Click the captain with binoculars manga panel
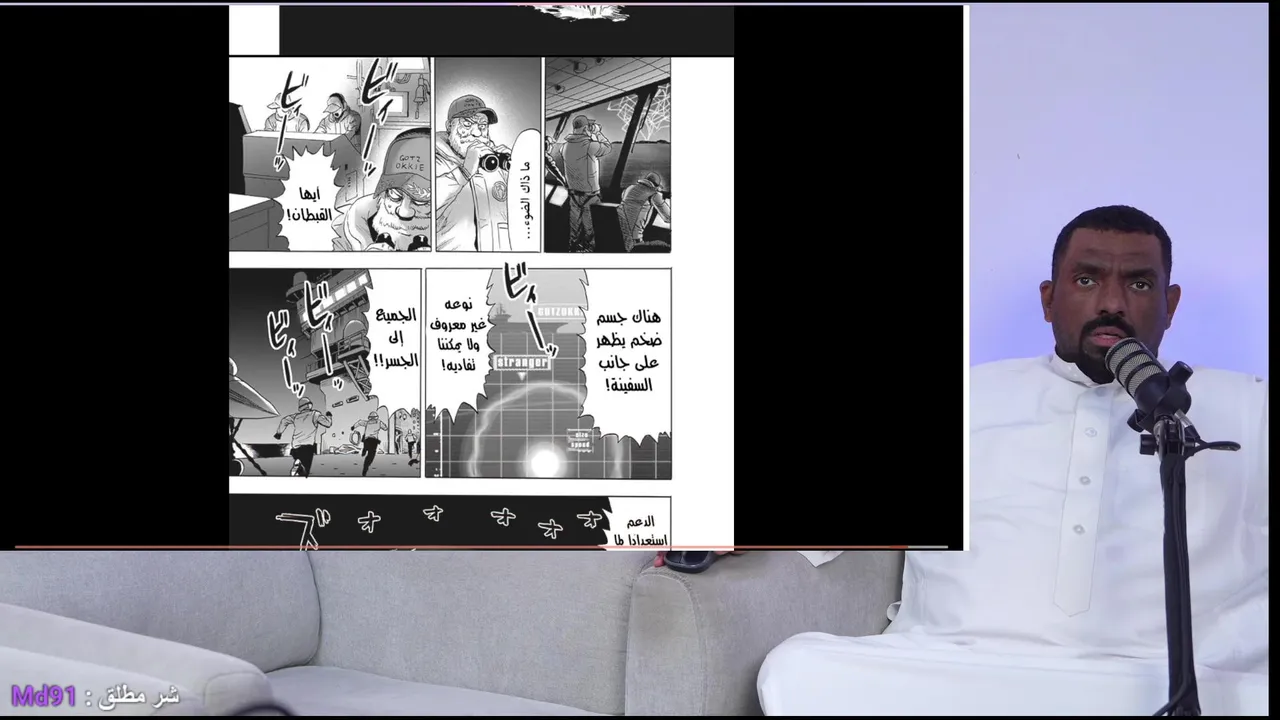The image size is (1280, 720). (x=487, y=154)
